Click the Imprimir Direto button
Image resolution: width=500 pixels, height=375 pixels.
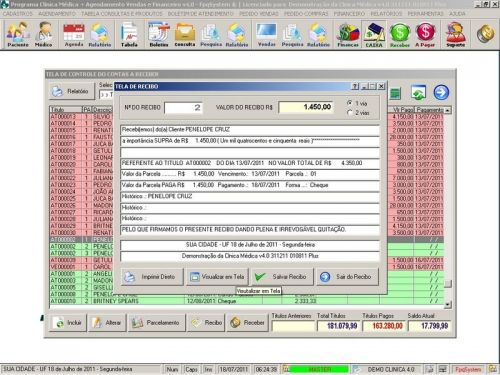tap(152, 276)
